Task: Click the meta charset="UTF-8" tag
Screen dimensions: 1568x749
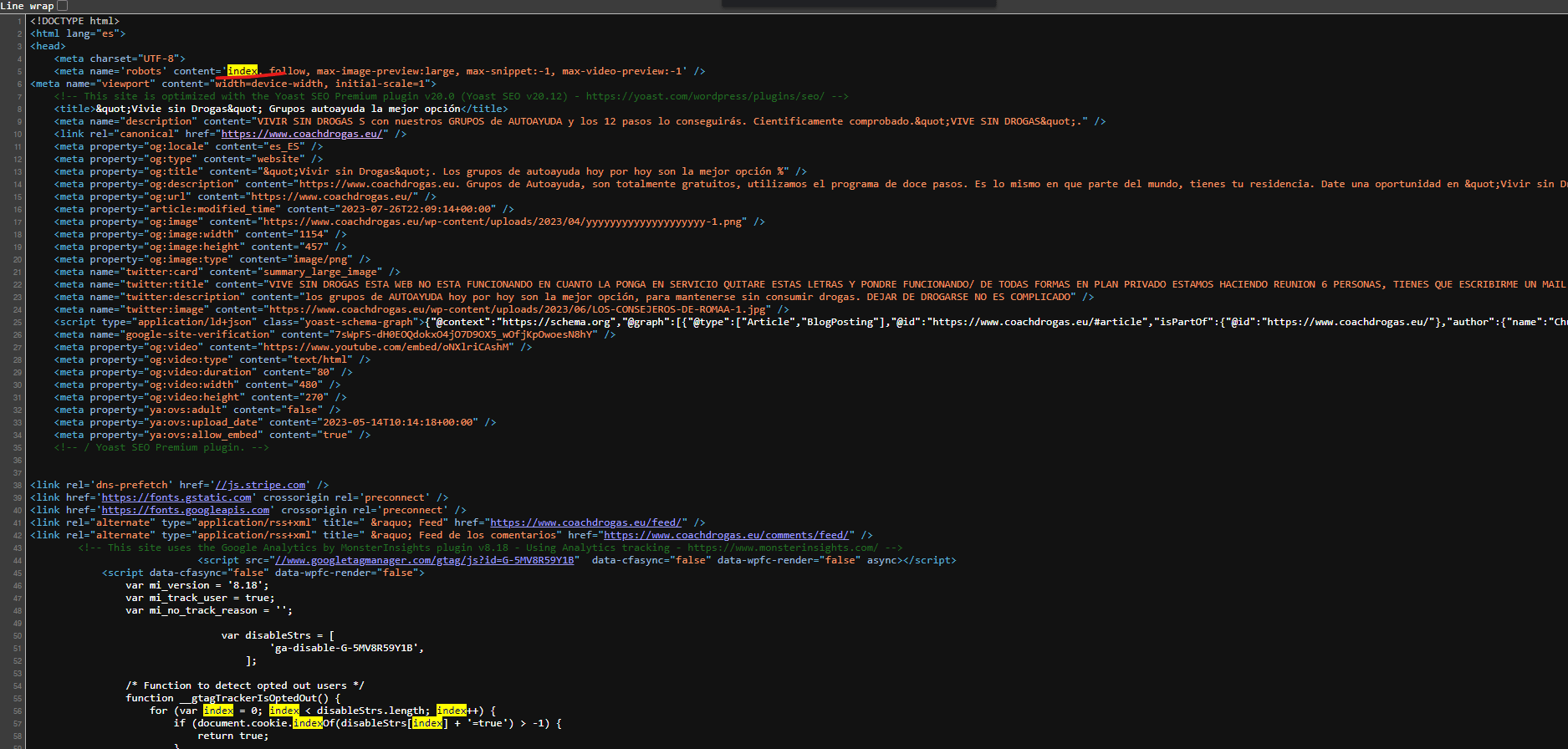Action: pyautogui.click(x=120, y=59)
